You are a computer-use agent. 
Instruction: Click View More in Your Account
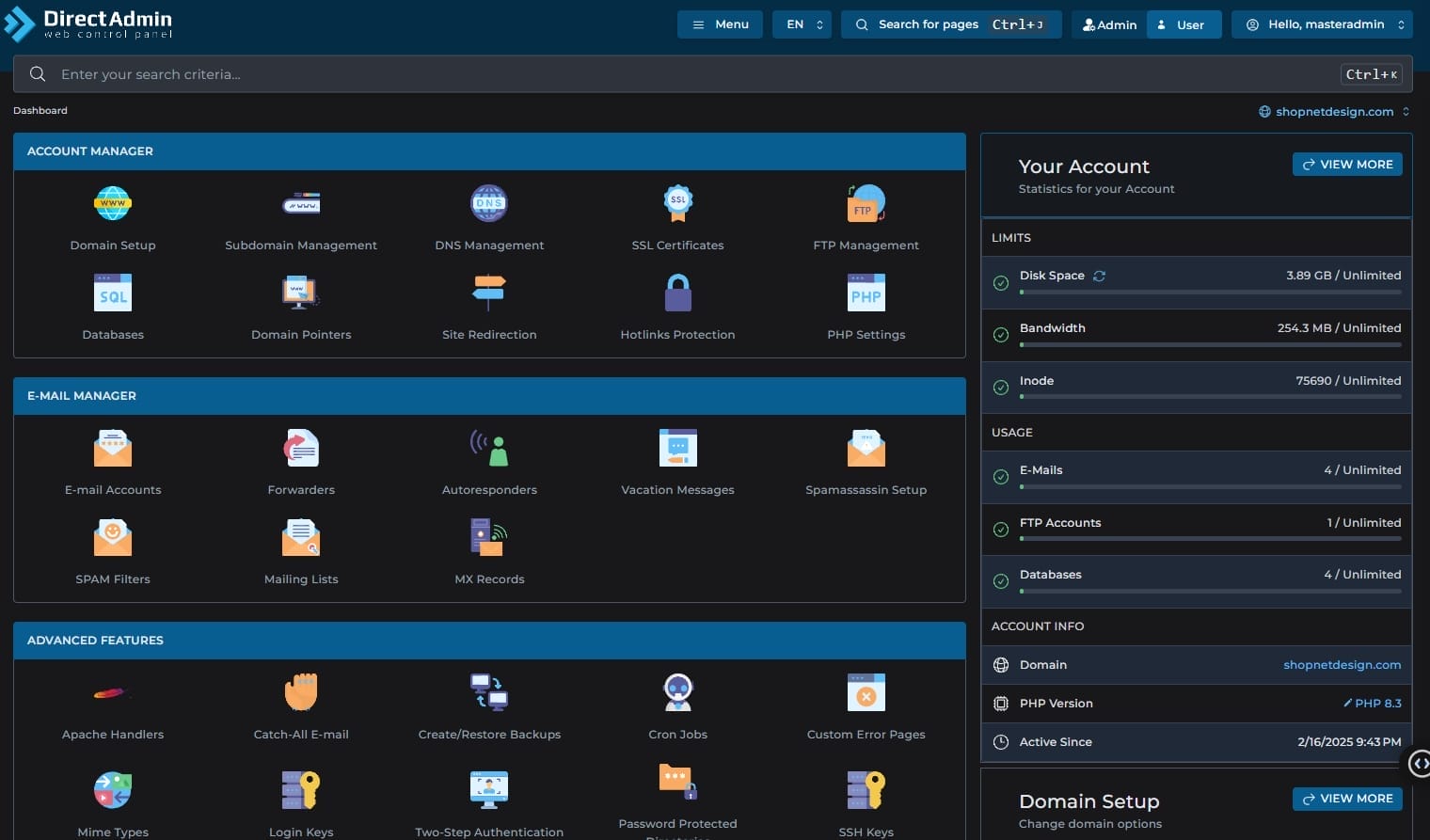click(1346, 165)
